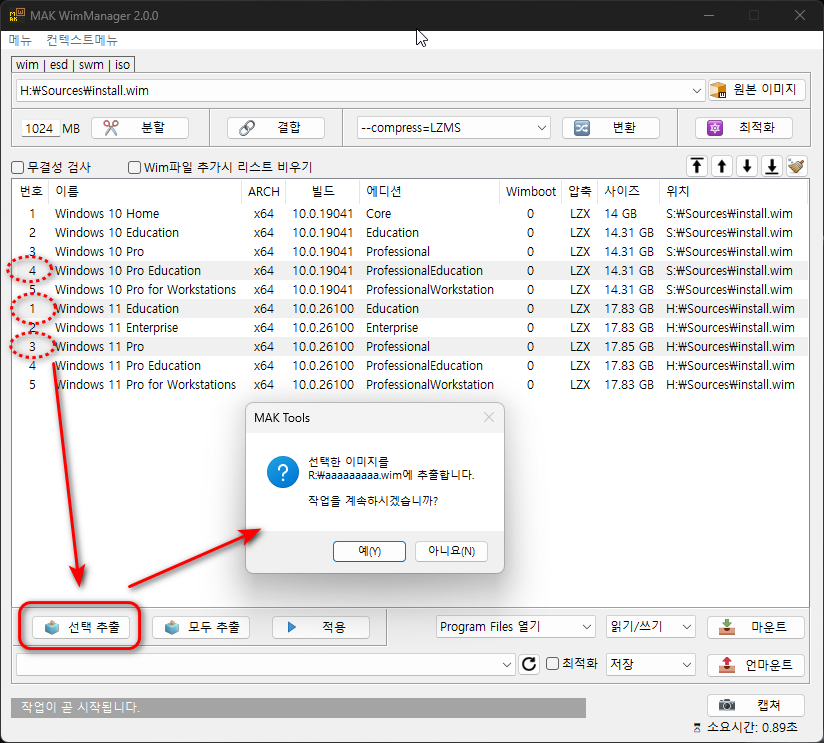
Task: Move selected image to the bottom of list
Action: pyautogui.click(x=772, y=167)
